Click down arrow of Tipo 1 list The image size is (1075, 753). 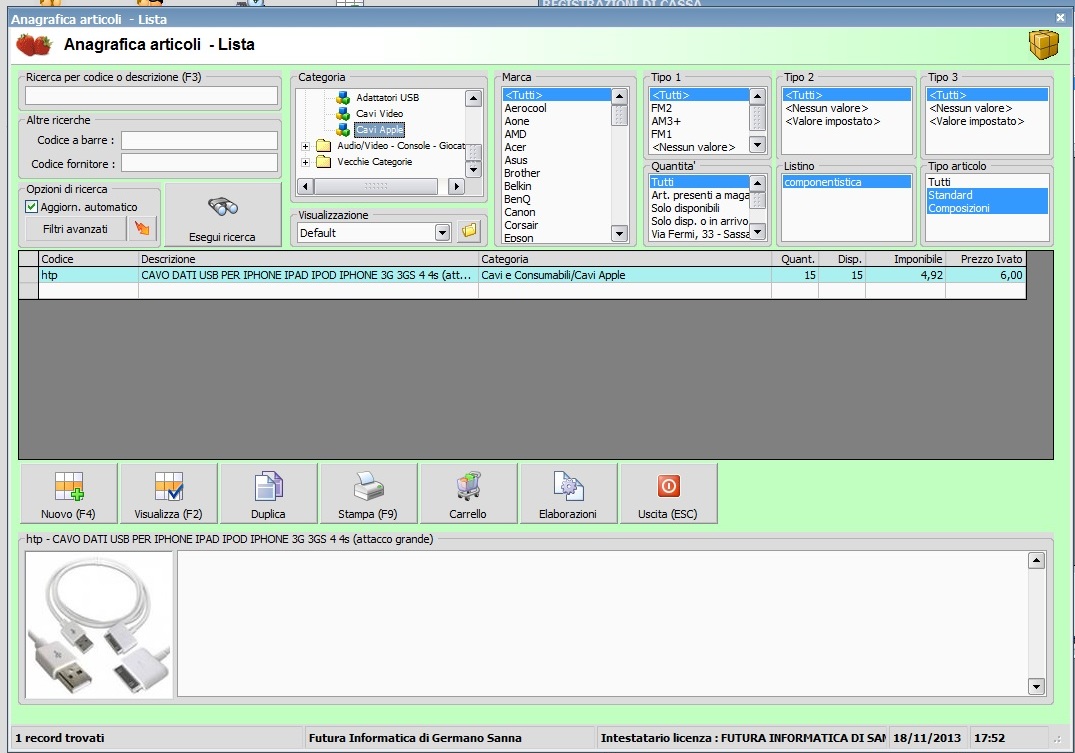[758, 145]
